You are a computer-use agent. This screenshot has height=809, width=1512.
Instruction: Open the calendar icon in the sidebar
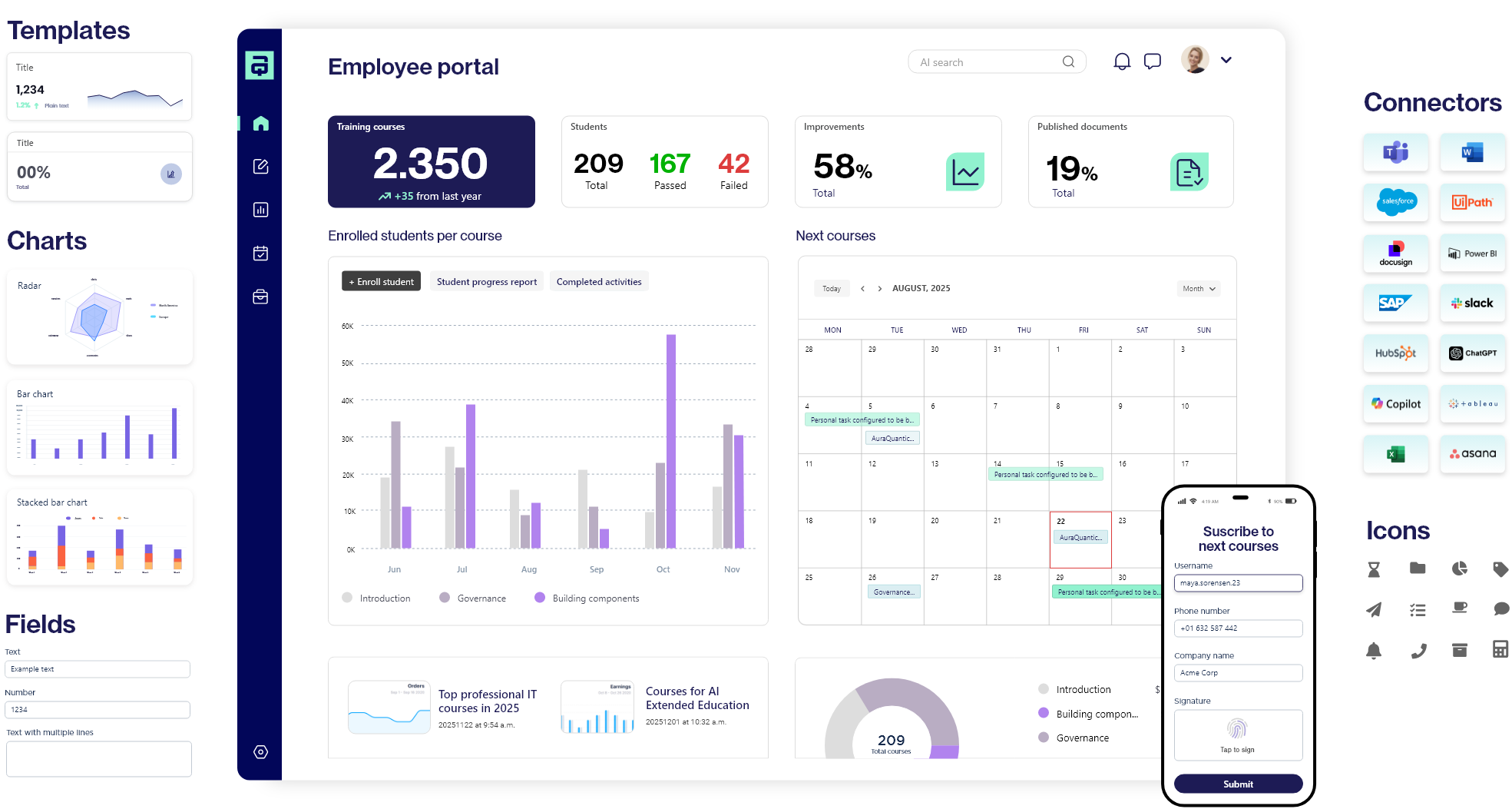260,253
